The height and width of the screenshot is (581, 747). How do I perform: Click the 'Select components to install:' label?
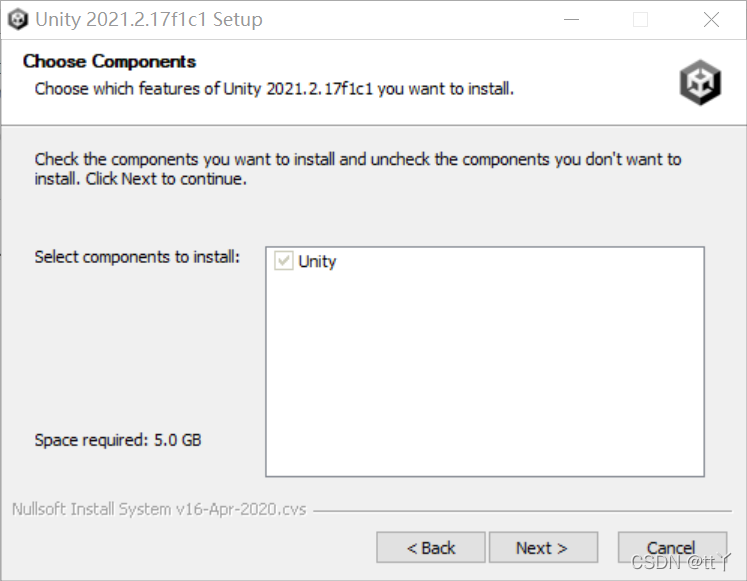coord(137,257)
